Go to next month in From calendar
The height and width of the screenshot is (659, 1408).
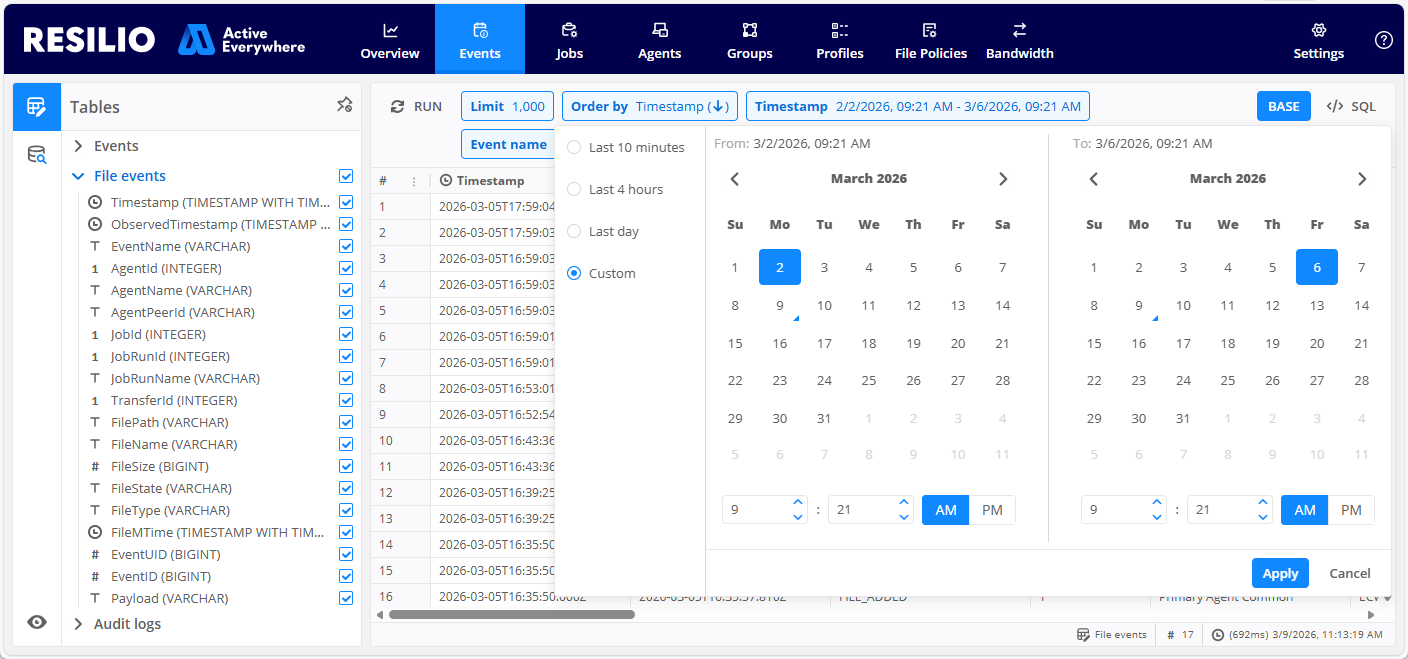pos(1003,179)
